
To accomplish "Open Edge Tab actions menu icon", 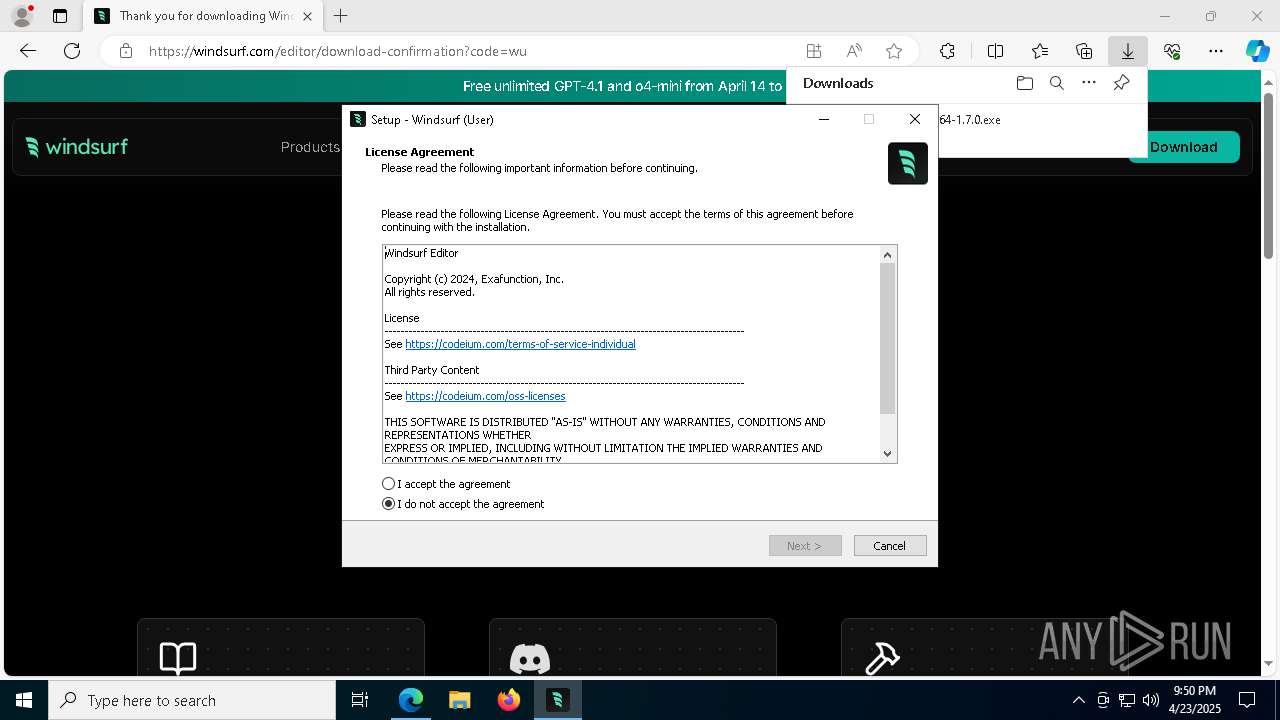I will tap(60, 16).
